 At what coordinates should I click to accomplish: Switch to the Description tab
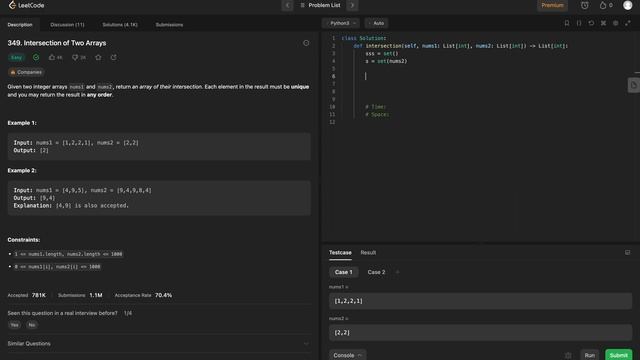tap(20, 24)
